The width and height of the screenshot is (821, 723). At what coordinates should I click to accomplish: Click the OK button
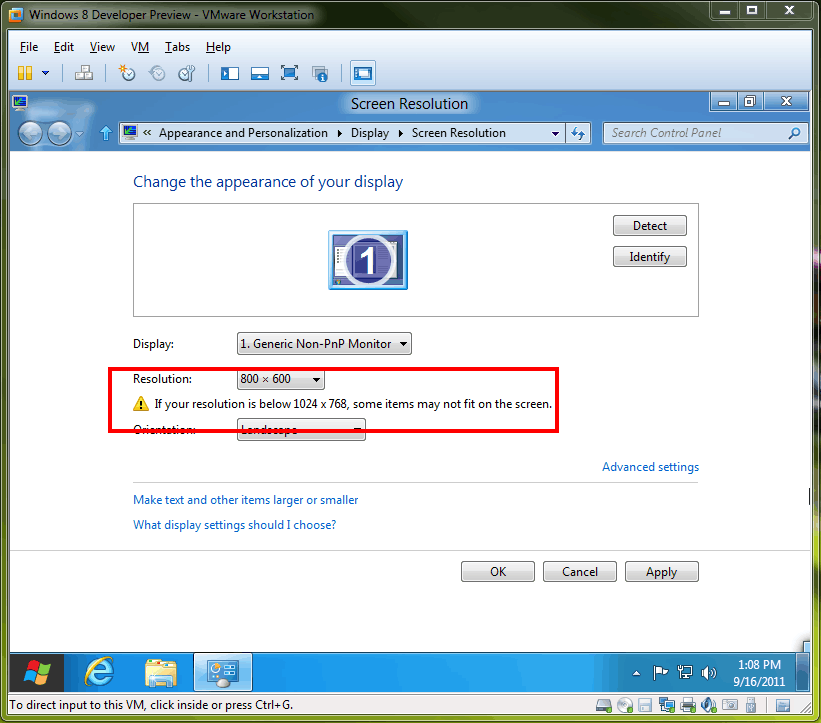pos(498,572)
